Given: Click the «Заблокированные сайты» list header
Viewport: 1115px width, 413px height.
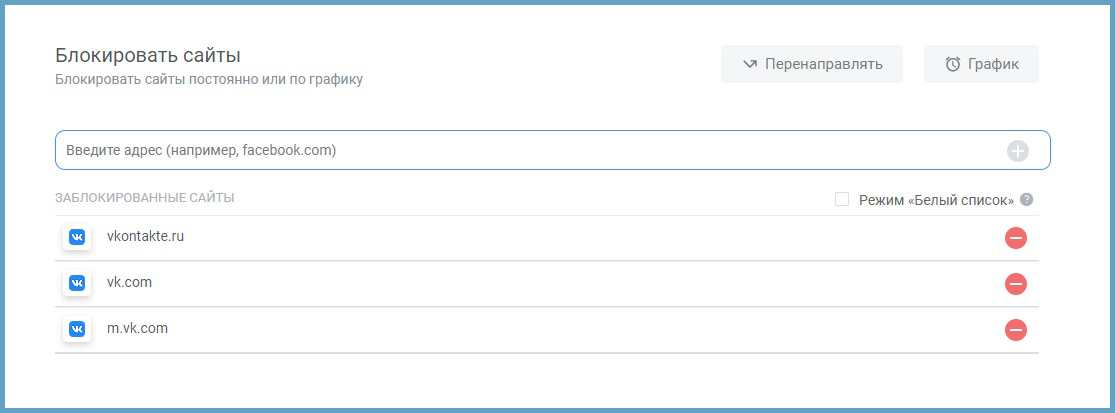Looking at the screenshot, I should (x=145, y=198).
